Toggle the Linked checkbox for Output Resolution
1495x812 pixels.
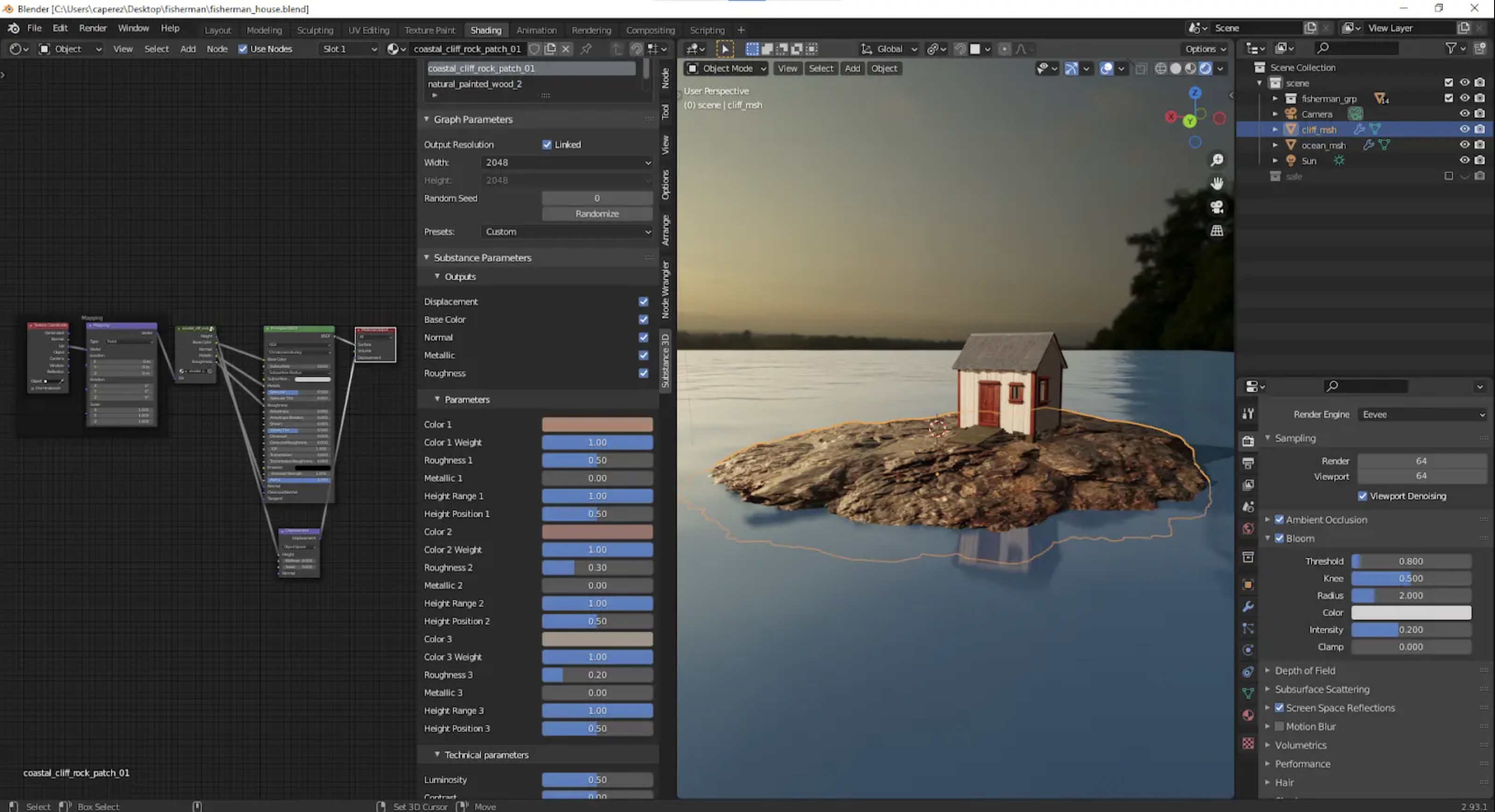pos(547,144)
